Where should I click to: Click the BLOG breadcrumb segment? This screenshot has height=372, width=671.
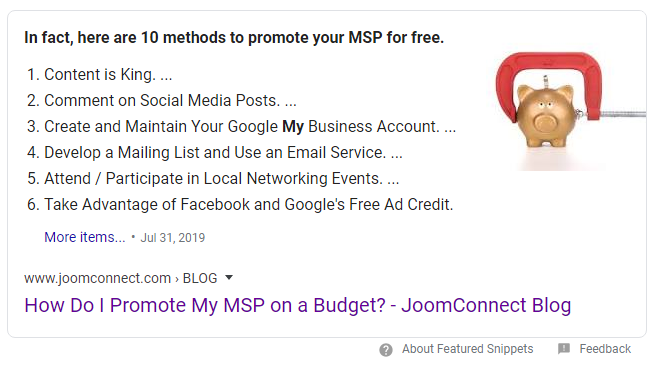coord(200,278)
